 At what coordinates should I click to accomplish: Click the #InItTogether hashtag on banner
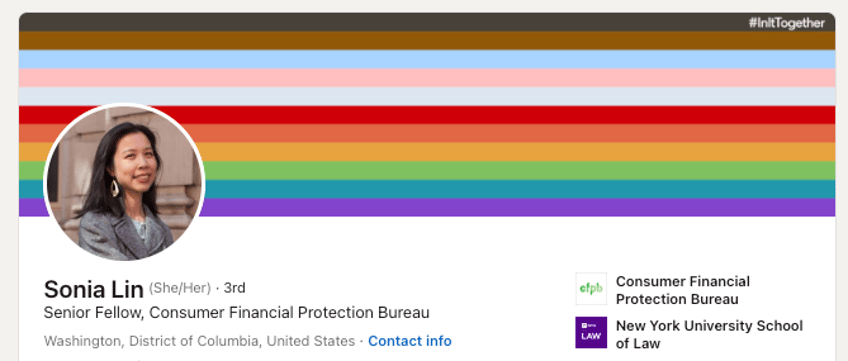[786, 23]
